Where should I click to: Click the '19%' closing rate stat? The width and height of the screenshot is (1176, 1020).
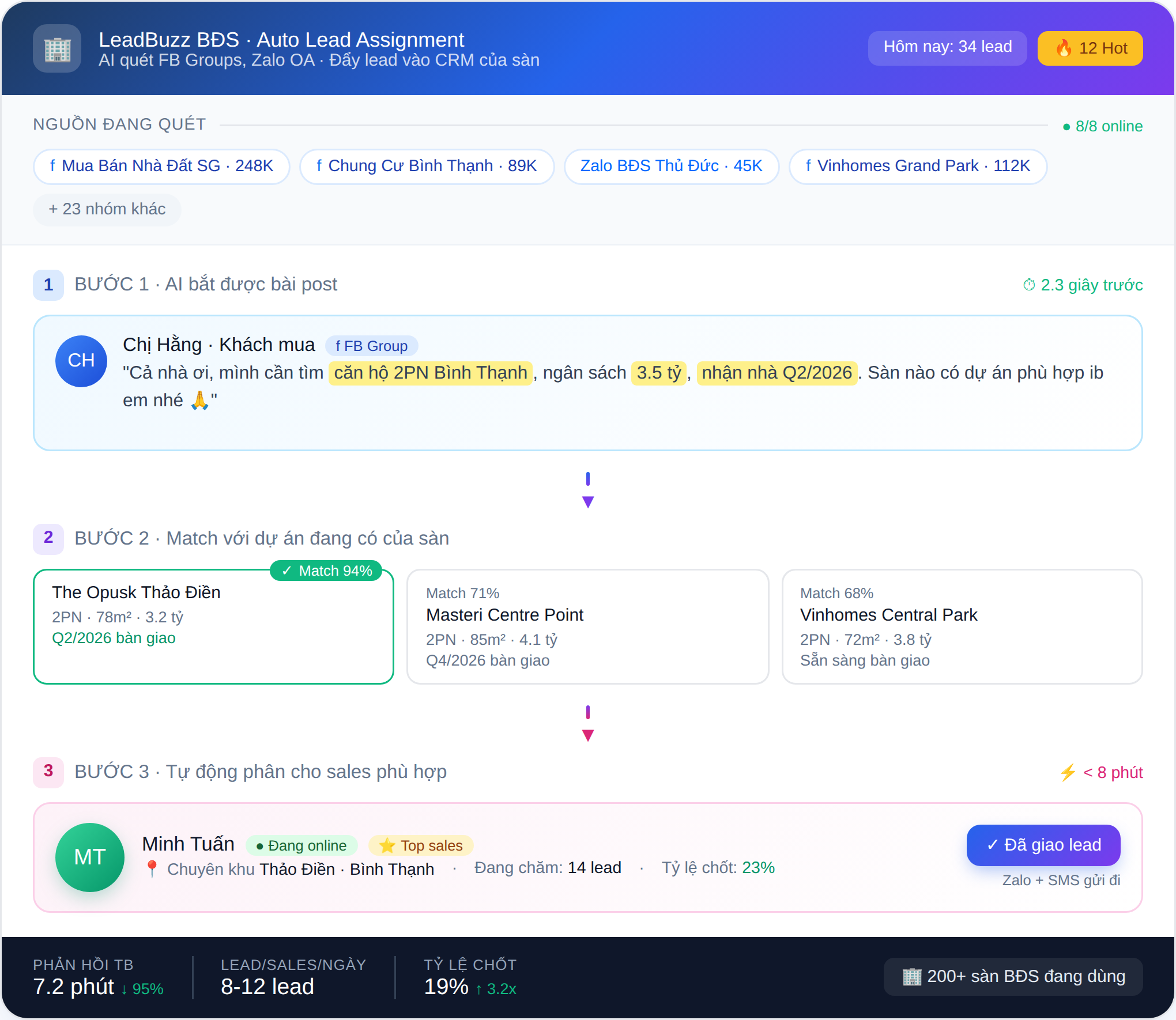446,987
